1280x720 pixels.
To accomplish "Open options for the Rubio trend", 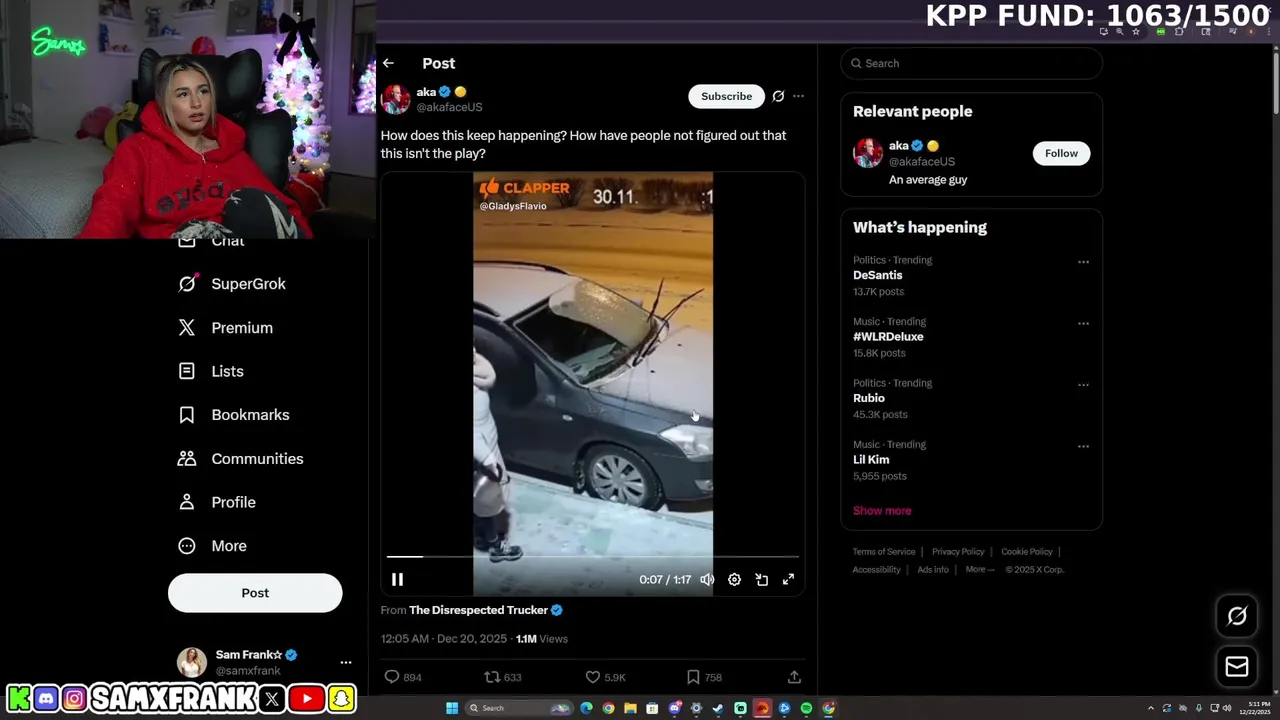I will (x=1083, y=385).
